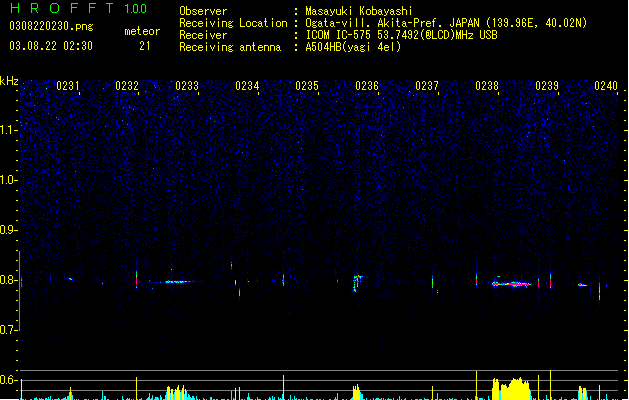
Task: Click the large yellow intensity peak
Action: 511,388
